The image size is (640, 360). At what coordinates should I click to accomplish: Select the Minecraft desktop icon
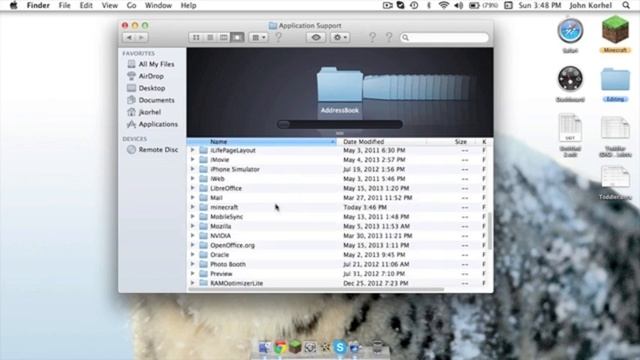pos(615,29)
